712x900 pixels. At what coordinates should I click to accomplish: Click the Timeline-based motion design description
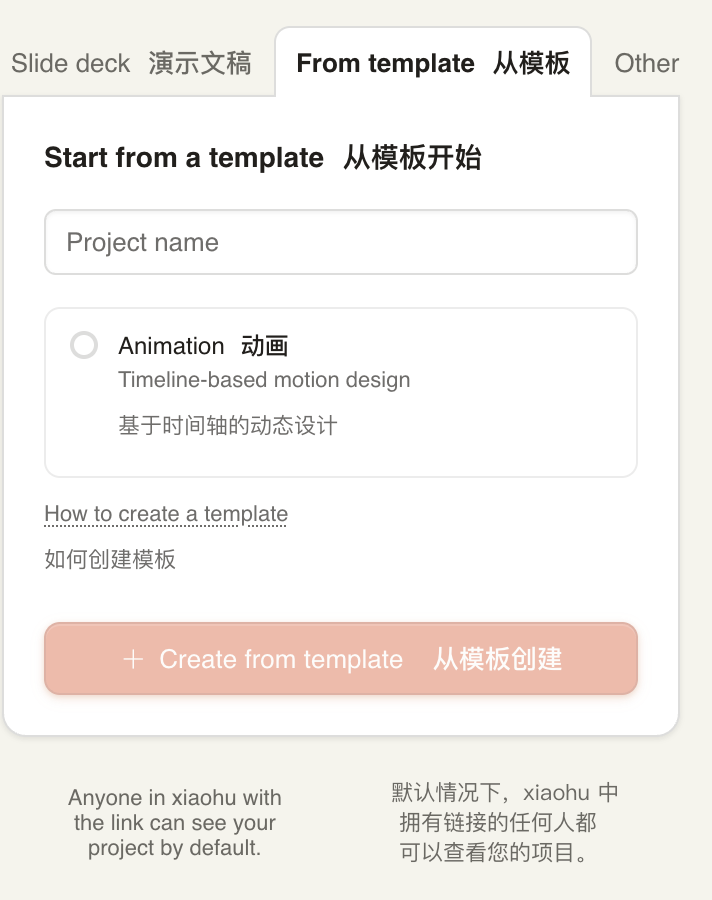coord(264,380)
